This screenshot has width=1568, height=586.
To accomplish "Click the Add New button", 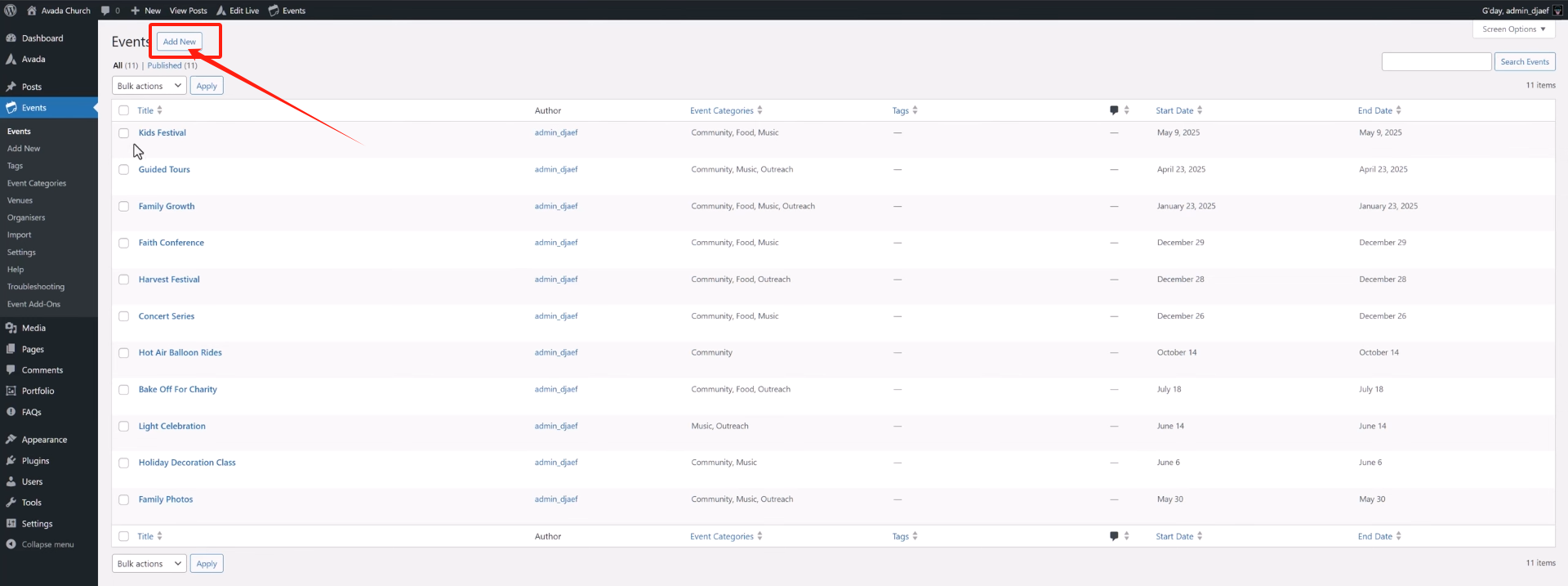I will [x=179, y=42].
